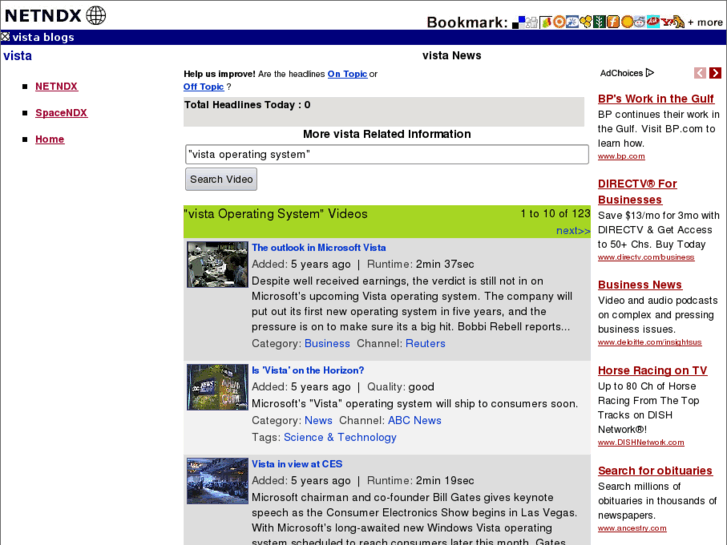Image resolution: width=727 pixels, height=545 pixels.
Task: Click the colorful green-red bookmark icon
Action: [x=546, y=22]
